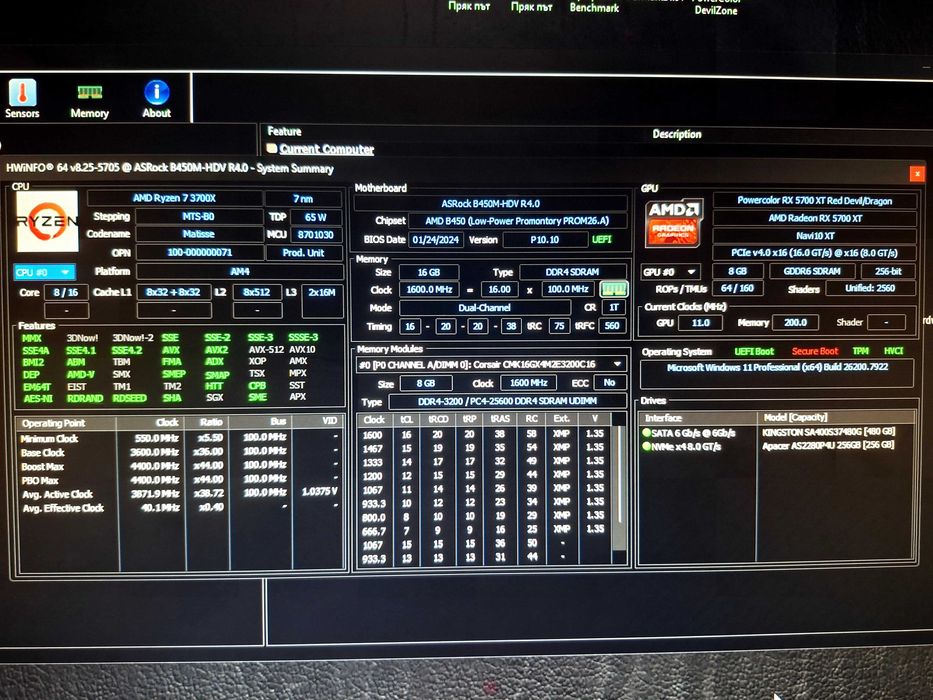Click the Prod. Unit field
933x700 pixels.
pyautogui.click(x=303, y=253)
